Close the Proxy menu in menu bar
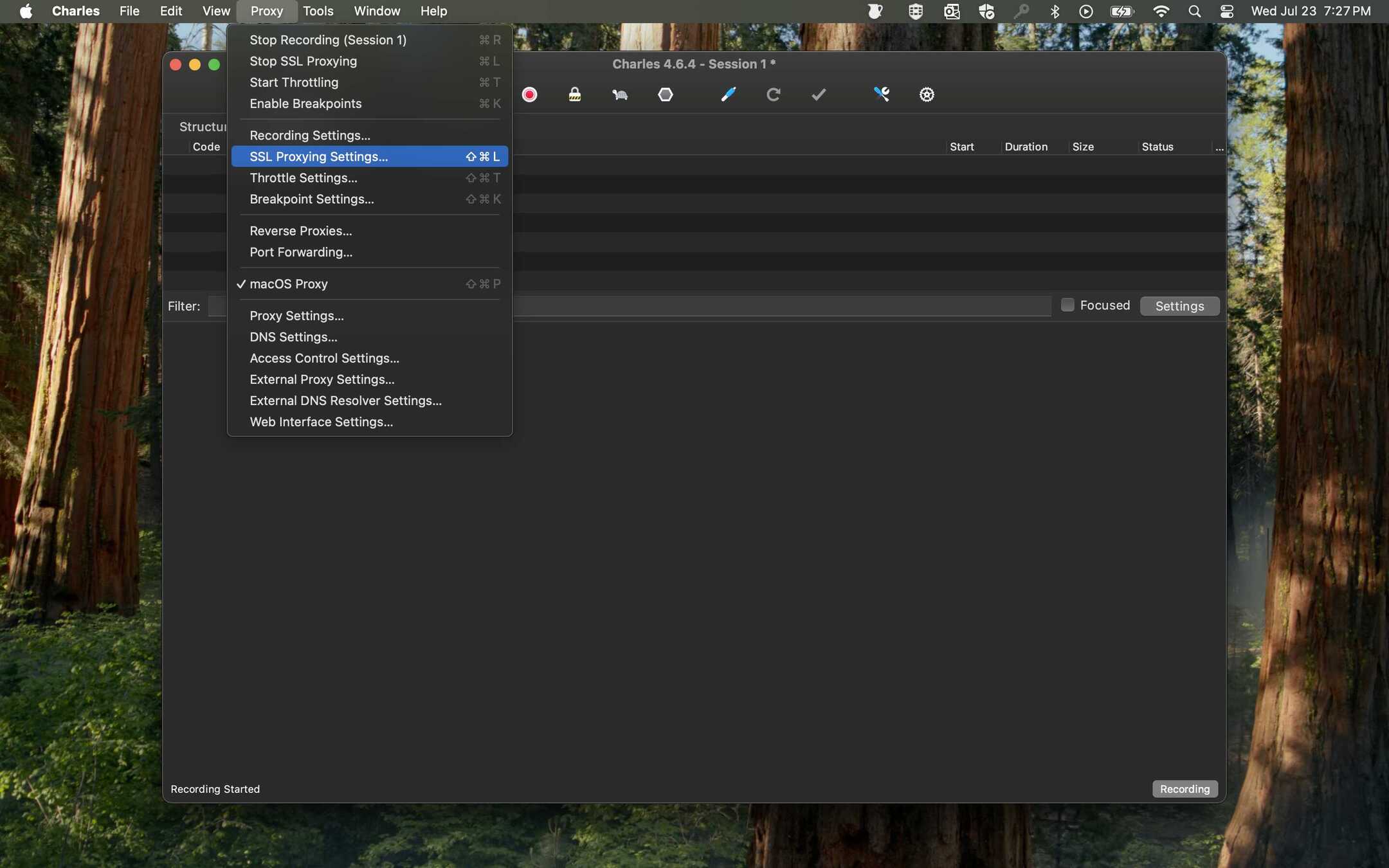The image size is (1389, 868). click(x=266, y=11)
